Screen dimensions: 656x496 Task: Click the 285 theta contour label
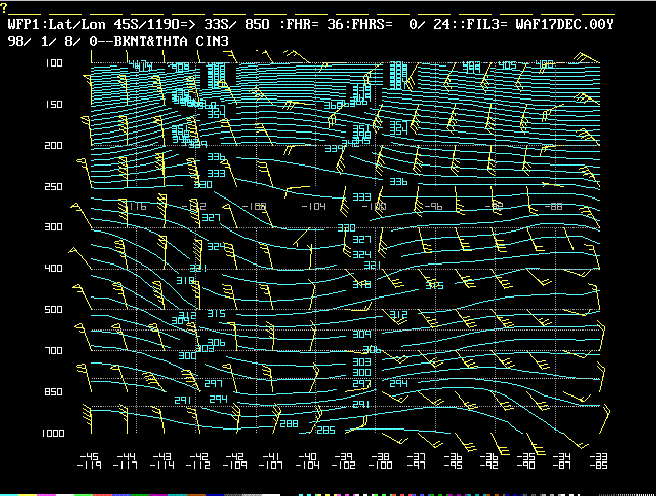pyautogui.click(x=326, y=430)
